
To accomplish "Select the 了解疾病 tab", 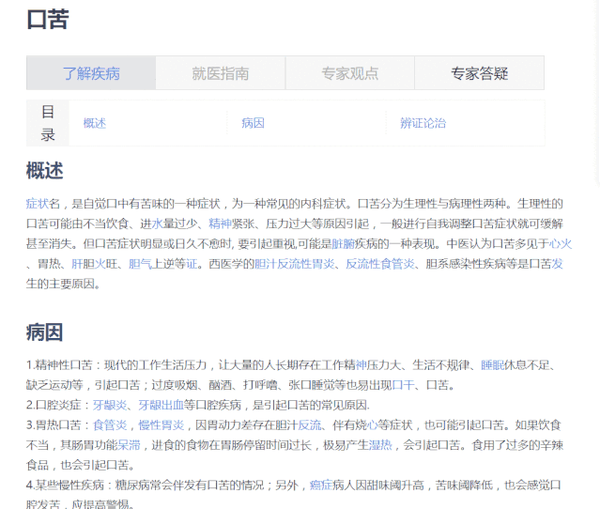I will point(91,73).
